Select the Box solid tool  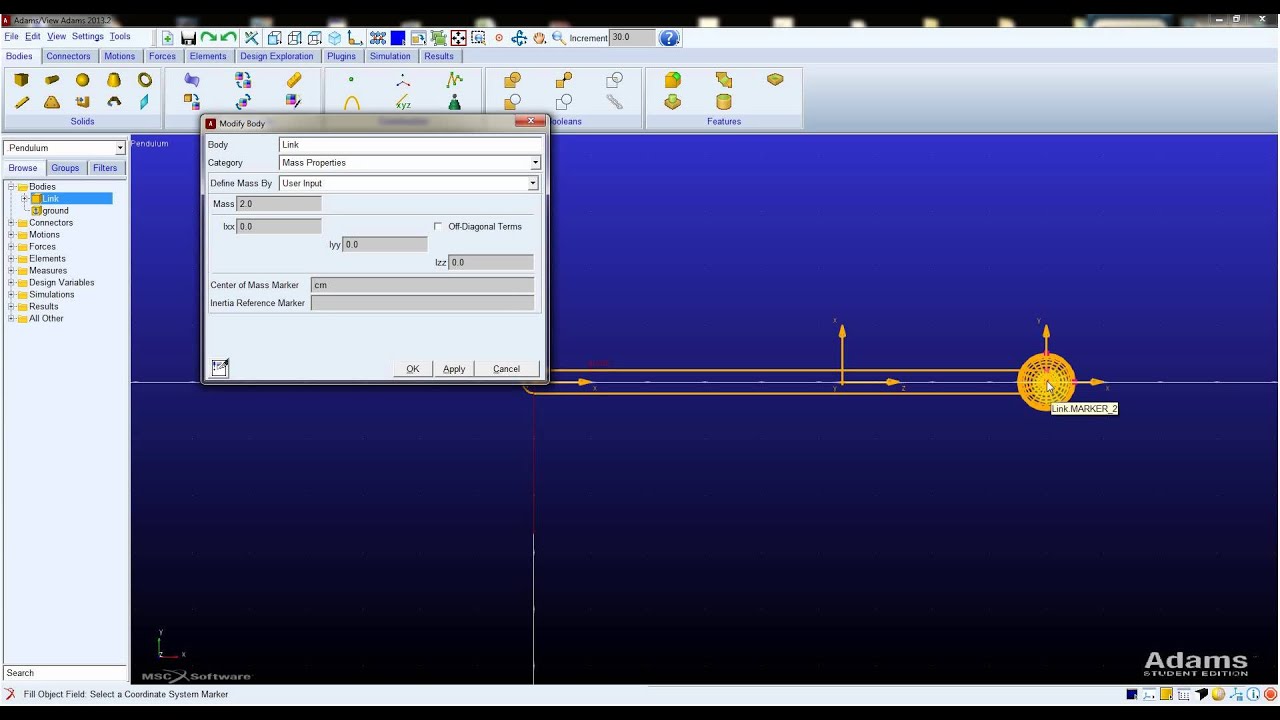[x=21, y=80]
